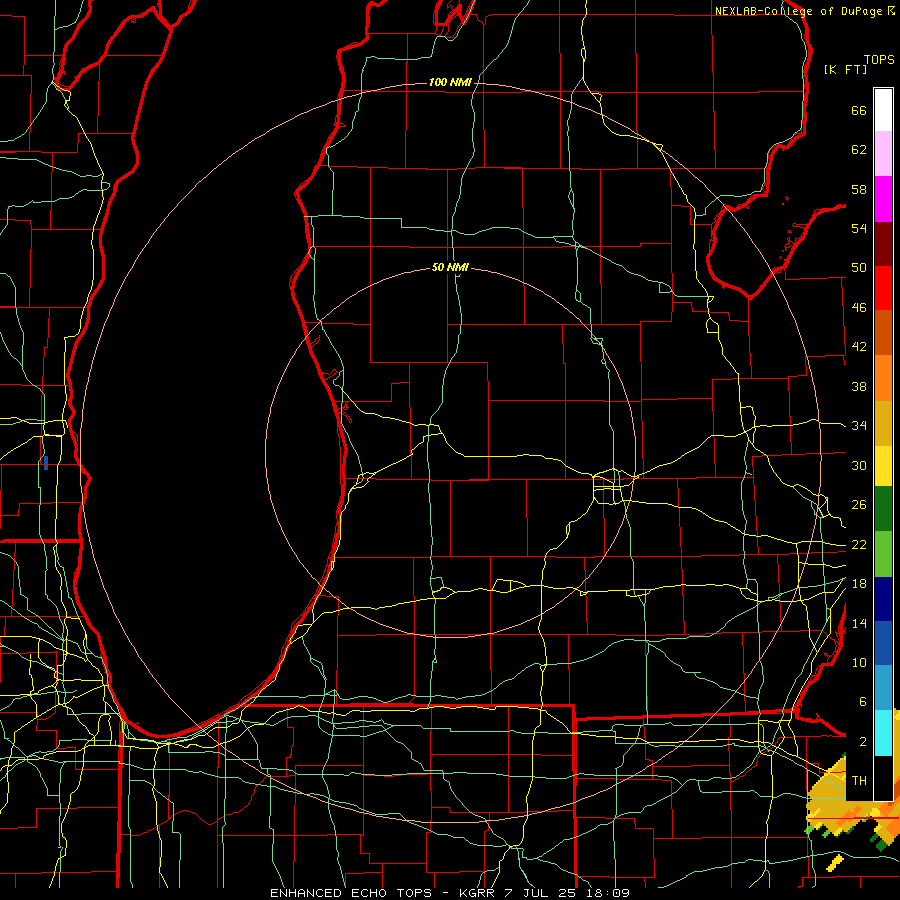Click the "18:09" timestamp
Viewport: 900px width, 900px height.
click(608, 893)
